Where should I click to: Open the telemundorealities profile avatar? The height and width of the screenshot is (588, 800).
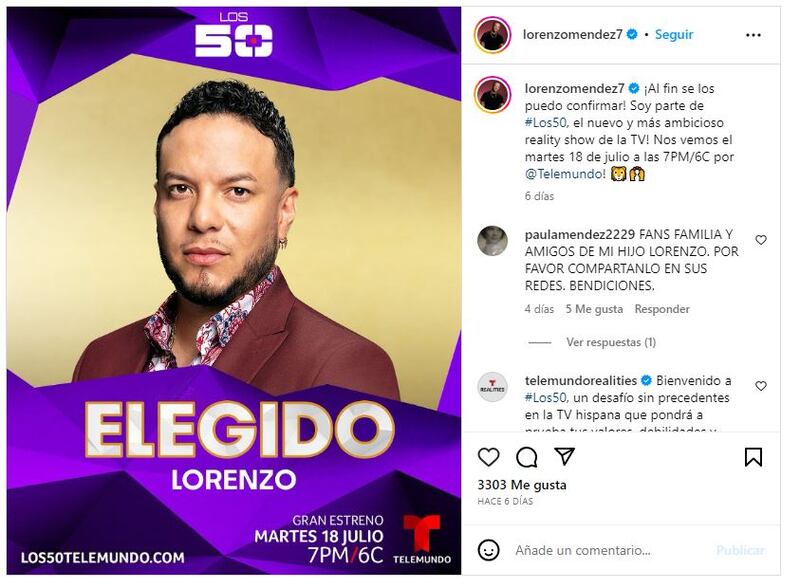click(x=492, y=386)
